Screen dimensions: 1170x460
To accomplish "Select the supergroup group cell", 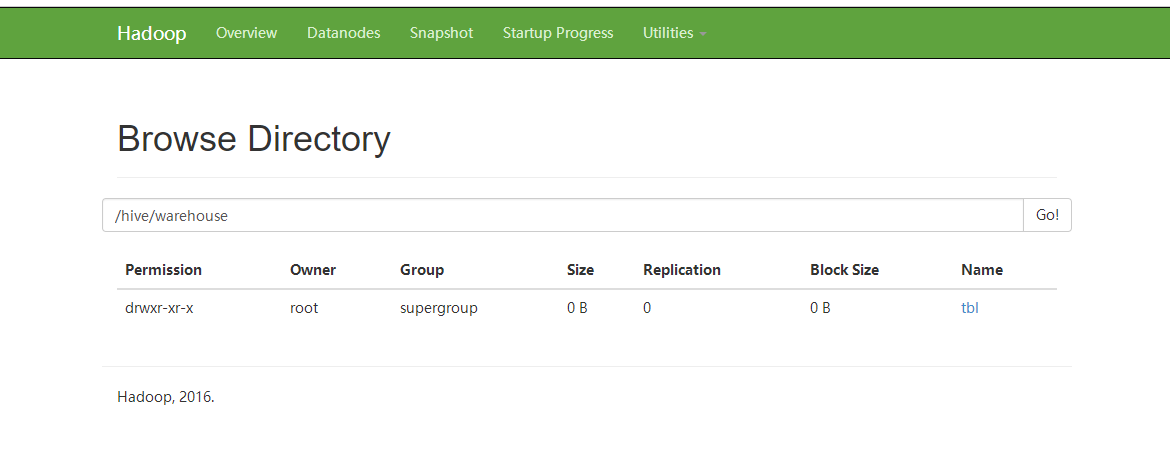I will (439, 308).
